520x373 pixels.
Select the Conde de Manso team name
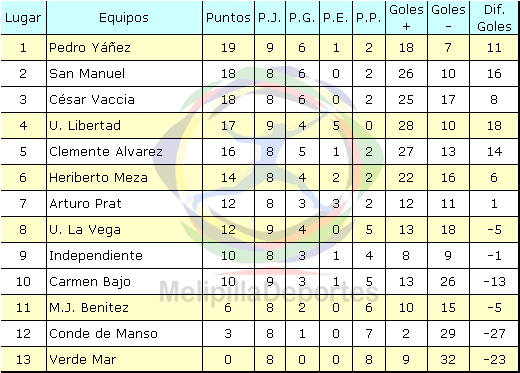coord(103,333)
